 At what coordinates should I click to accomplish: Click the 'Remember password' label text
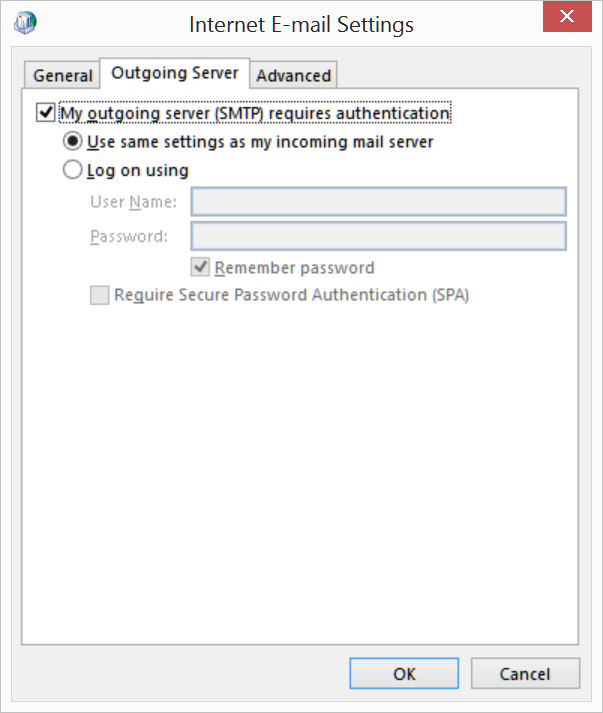pos(294,268)
